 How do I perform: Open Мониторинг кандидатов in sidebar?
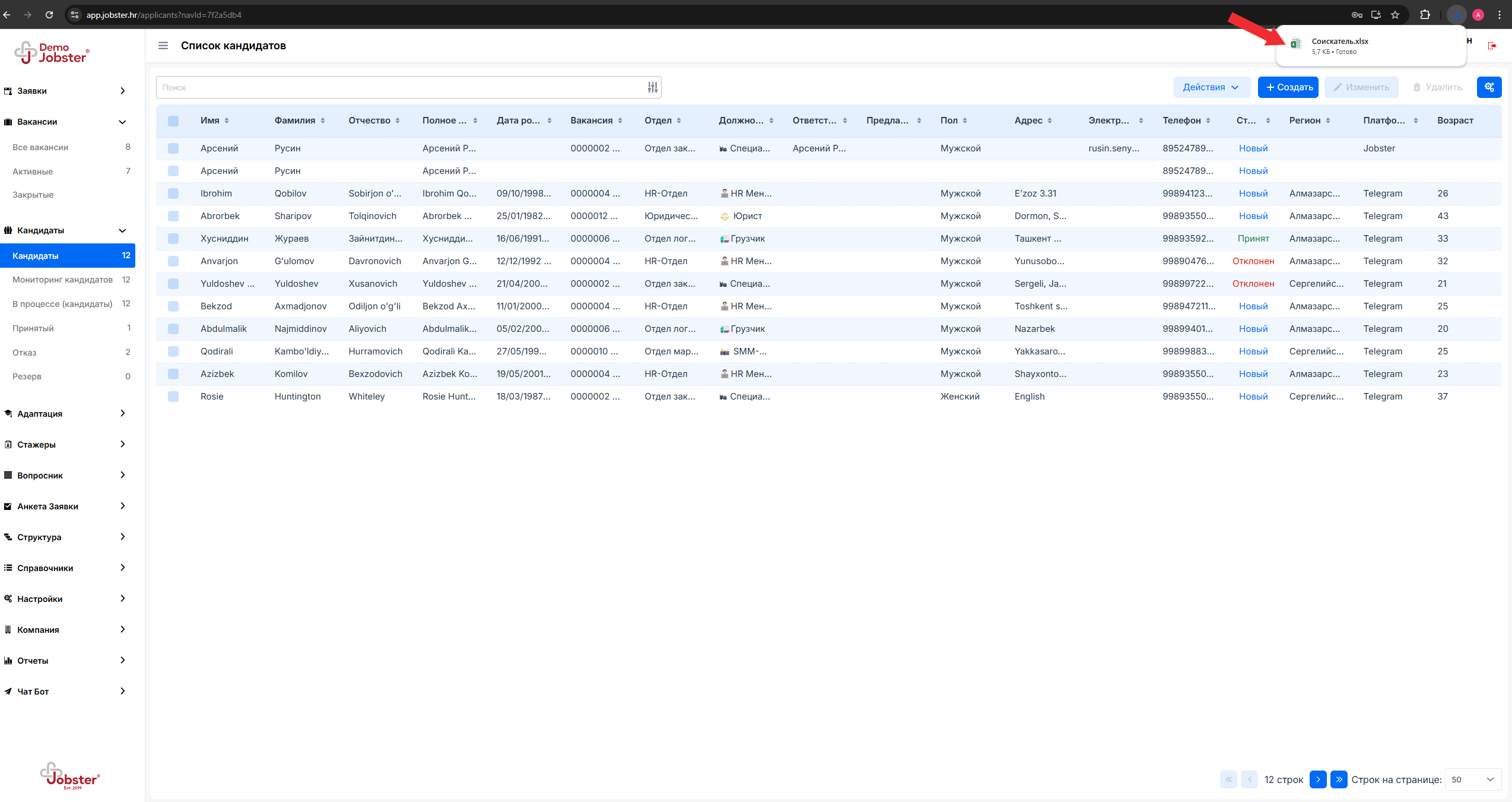[62, 280]
